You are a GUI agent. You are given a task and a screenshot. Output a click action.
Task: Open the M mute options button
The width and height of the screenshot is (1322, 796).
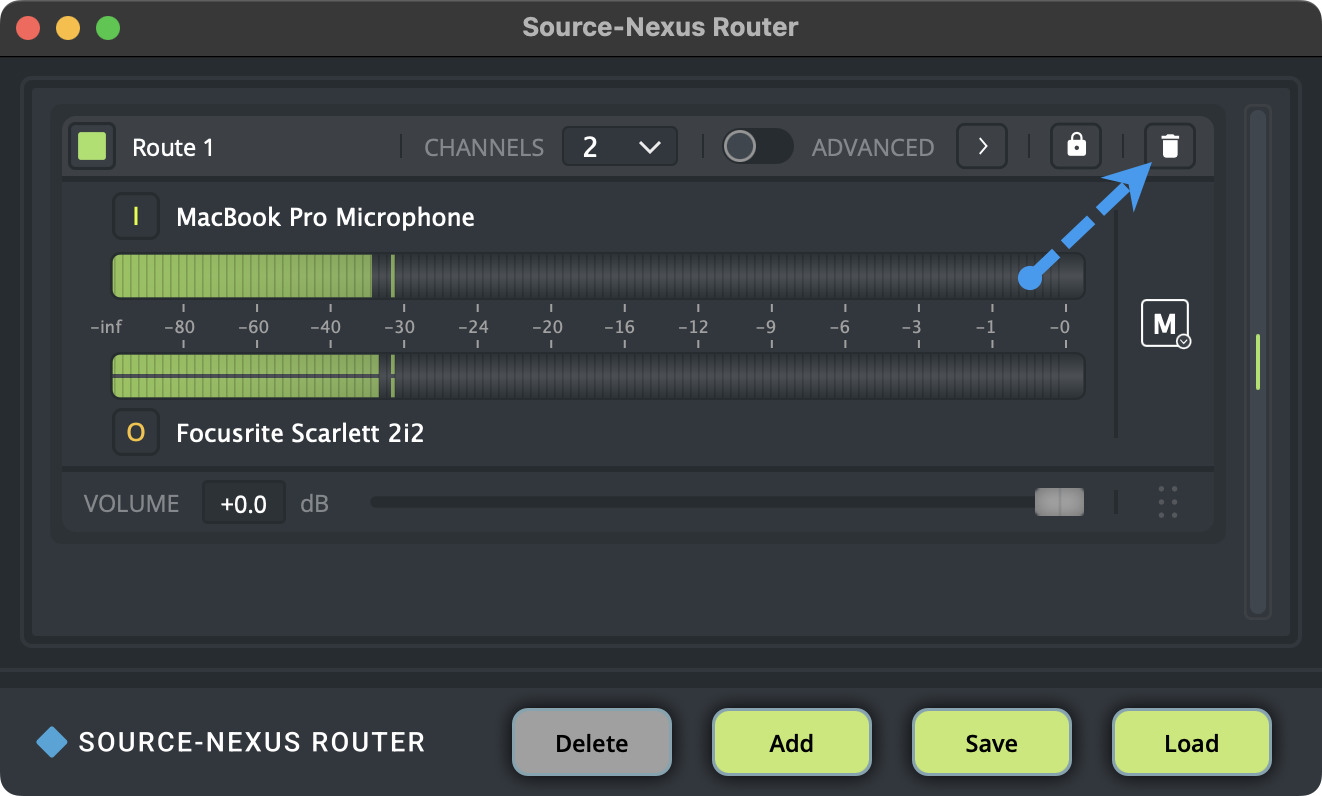[1165, 323]
